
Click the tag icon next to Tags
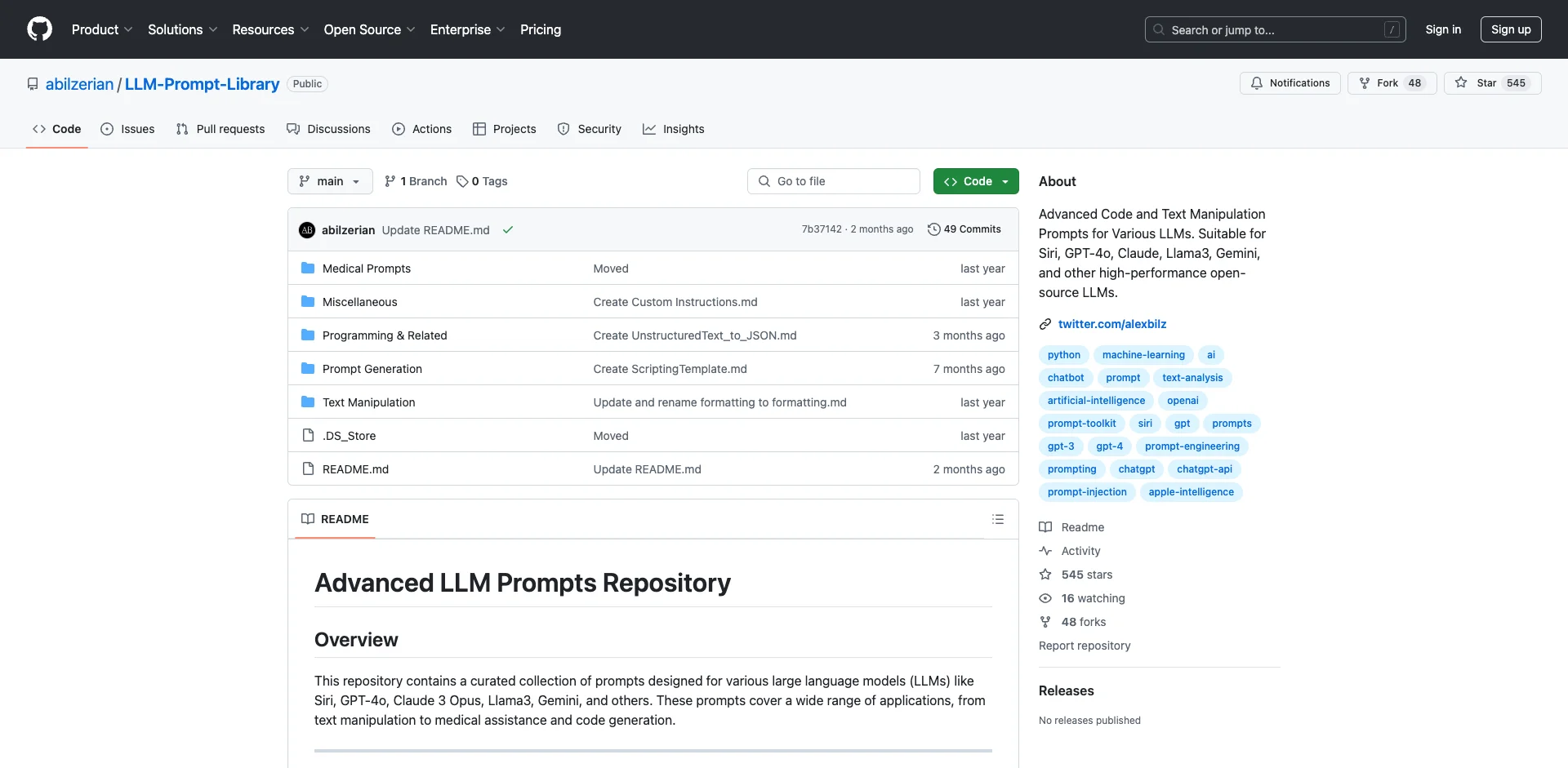(x=462, y=181)
